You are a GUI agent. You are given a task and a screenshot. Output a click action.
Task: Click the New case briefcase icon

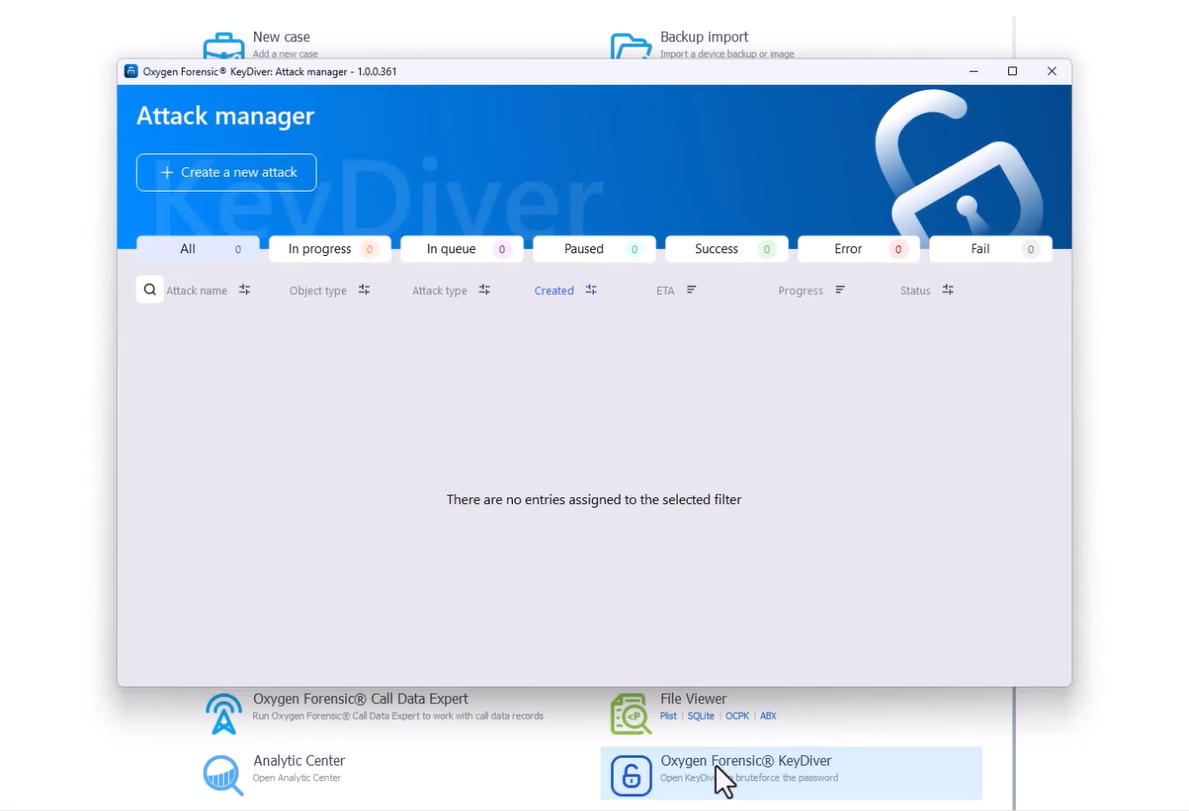click(224, 45)
